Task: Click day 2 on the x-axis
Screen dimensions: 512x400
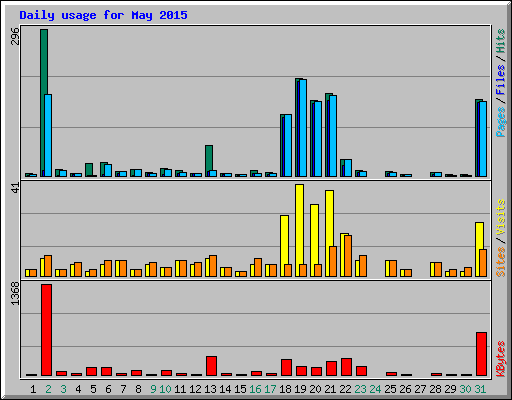Action: tap(48, 389)
